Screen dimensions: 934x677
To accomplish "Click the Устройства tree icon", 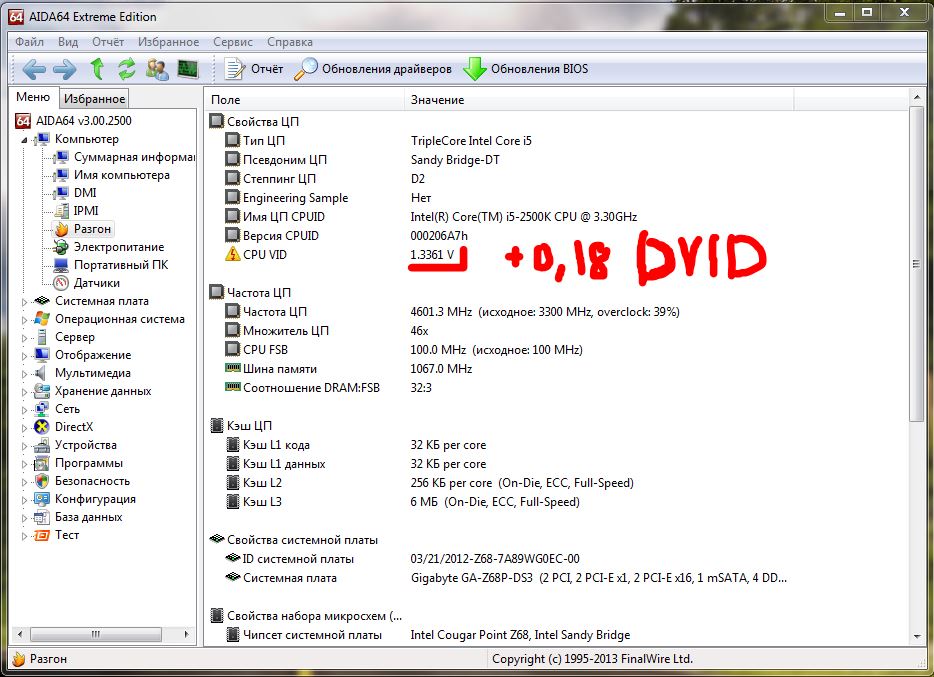I will pos(42,445).
